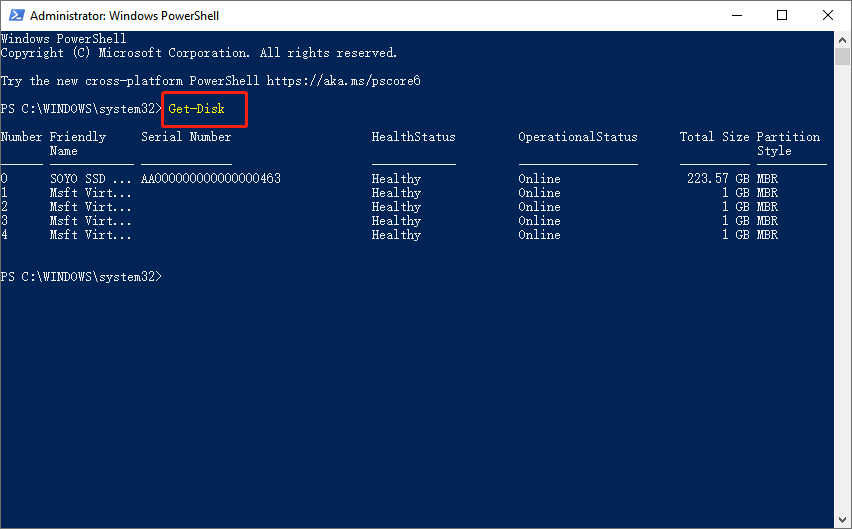
Task: Click the '223.57 GB' size value
Action: tap(718, 179)
